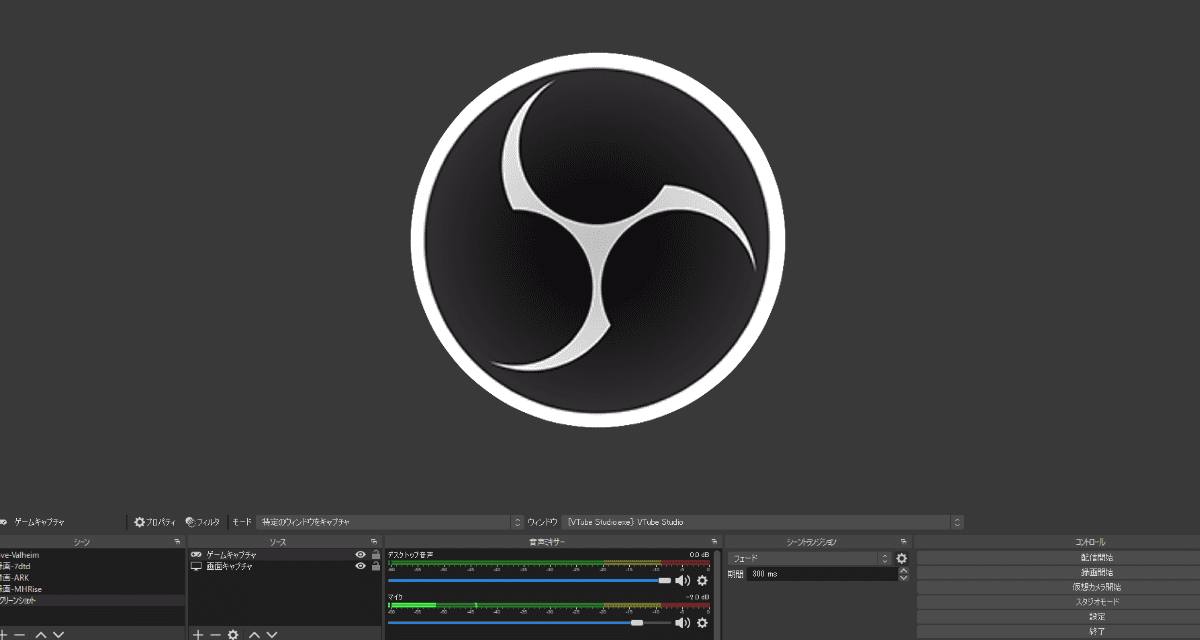The image size is (1200, 640).
Task: Select the 画面キャプチャ source item
Action: point(230,566)
